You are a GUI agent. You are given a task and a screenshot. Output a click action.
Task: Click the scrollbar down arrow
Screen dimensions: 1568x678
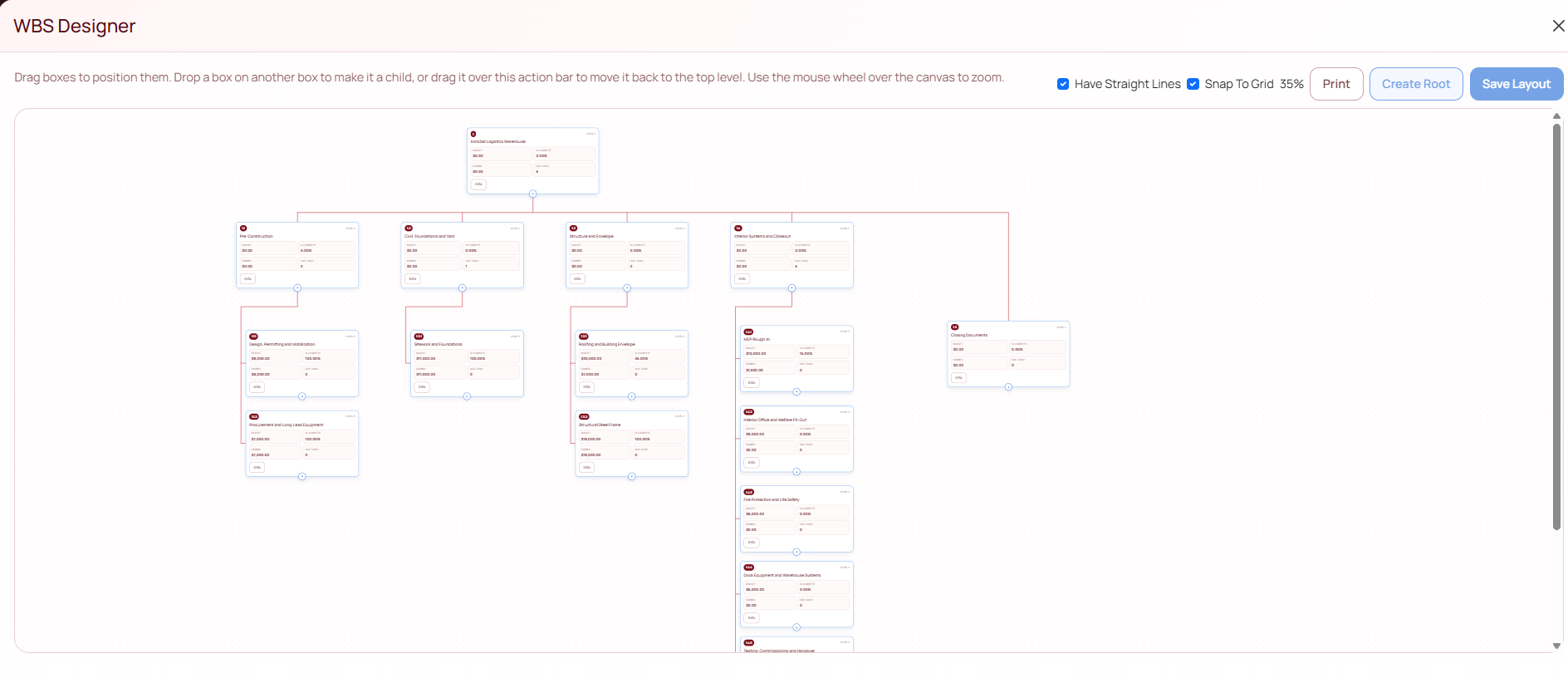tap(1556, 646)
